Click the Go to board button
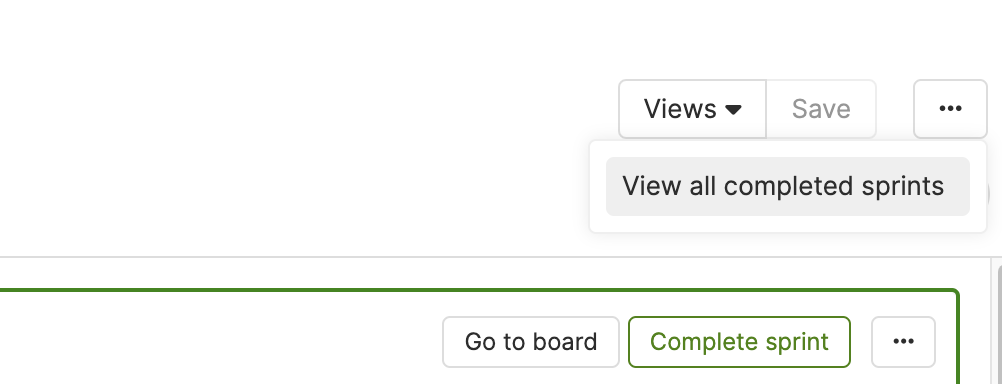1002x384 pixels. [x=531, y=342]
